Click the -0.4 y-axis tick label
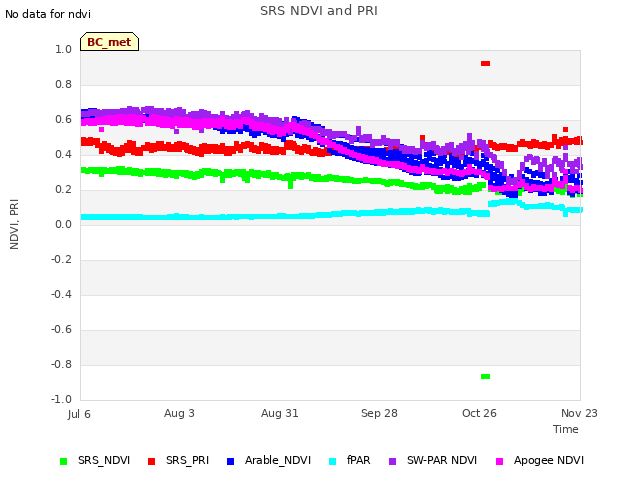Screen dimensions: 640x480 [x=61, y=294]
